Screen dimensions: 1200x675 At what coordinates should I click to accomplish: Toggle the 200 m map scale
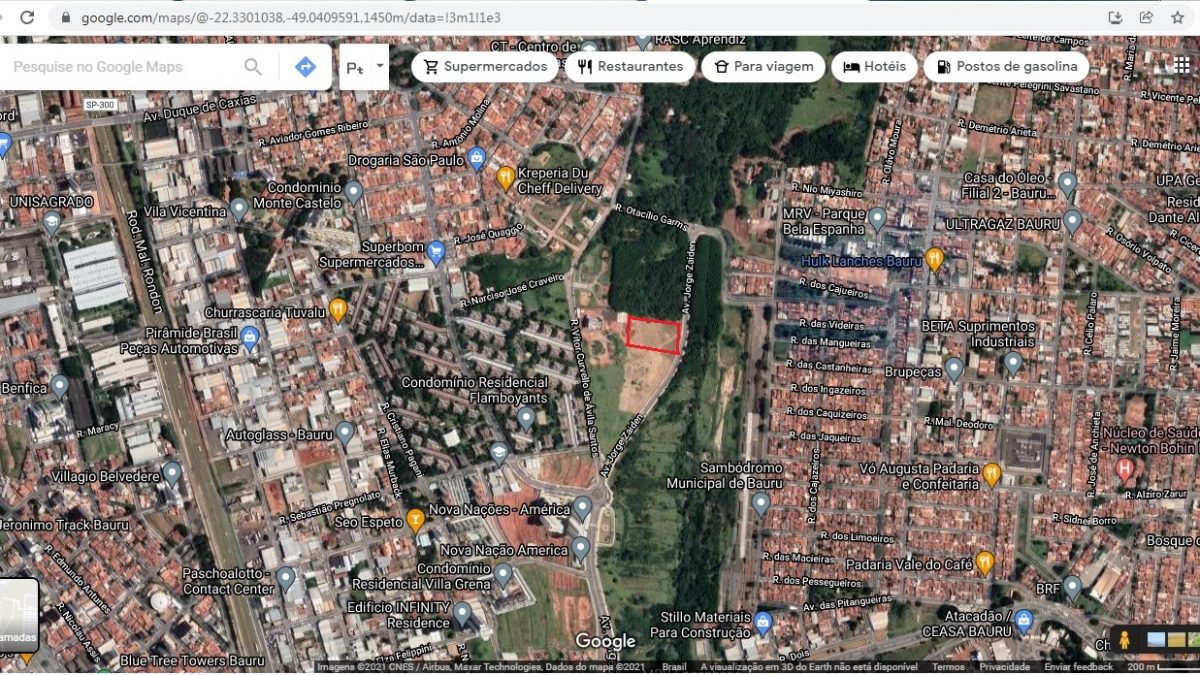point(1162,667)
